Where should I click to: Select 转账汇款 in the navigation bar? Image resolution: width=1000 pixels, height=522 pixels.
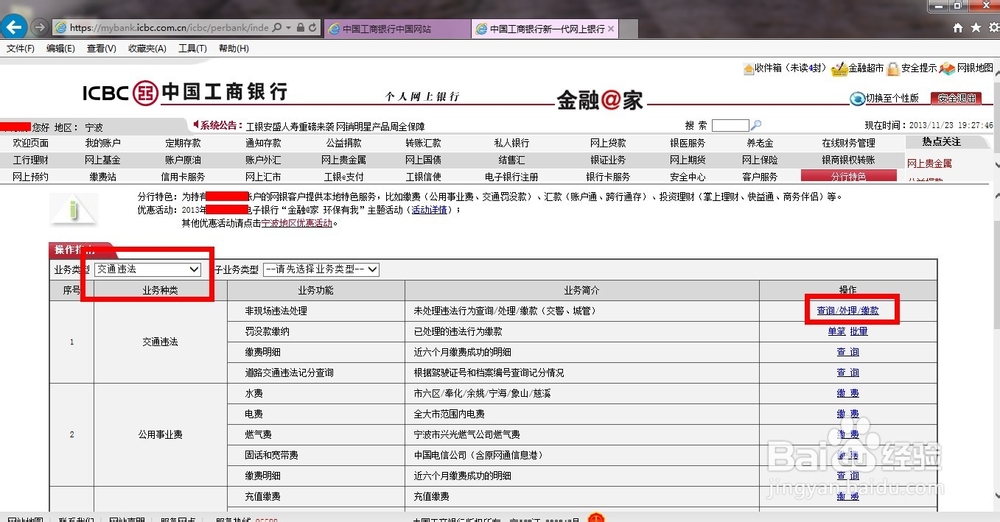point(423,143)
